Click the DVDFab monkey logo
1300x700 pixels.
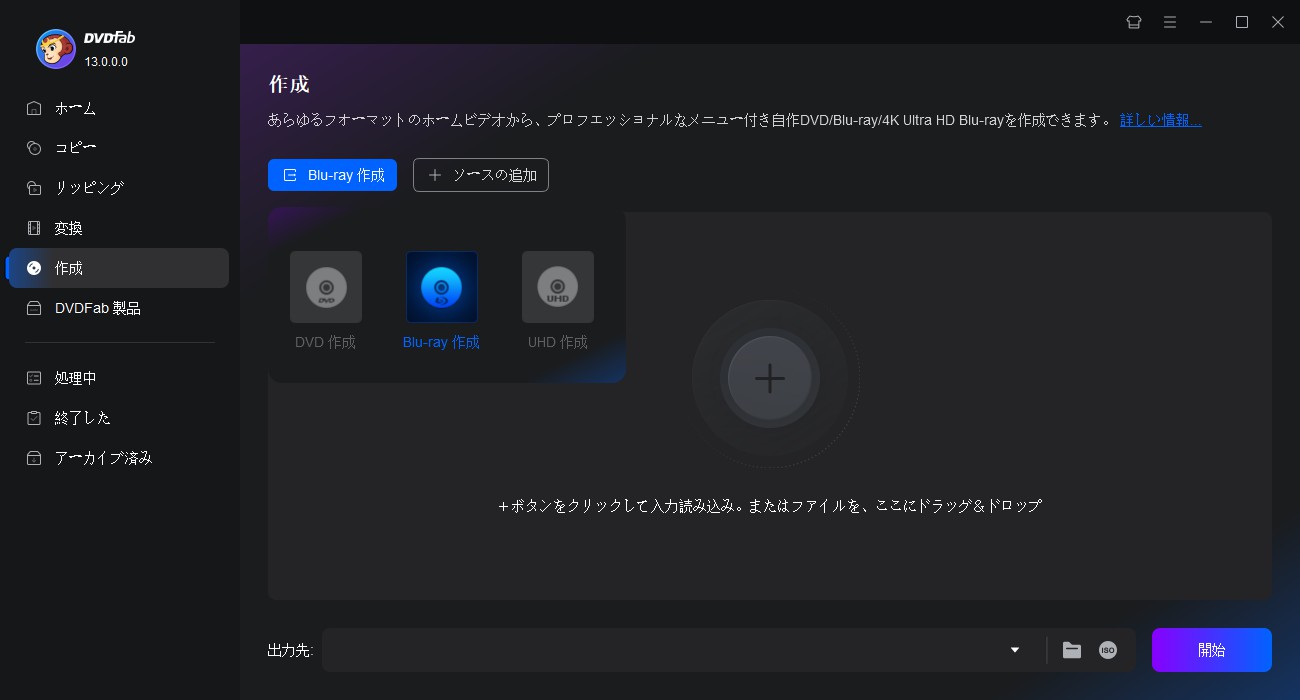click(x=56, y=48)
